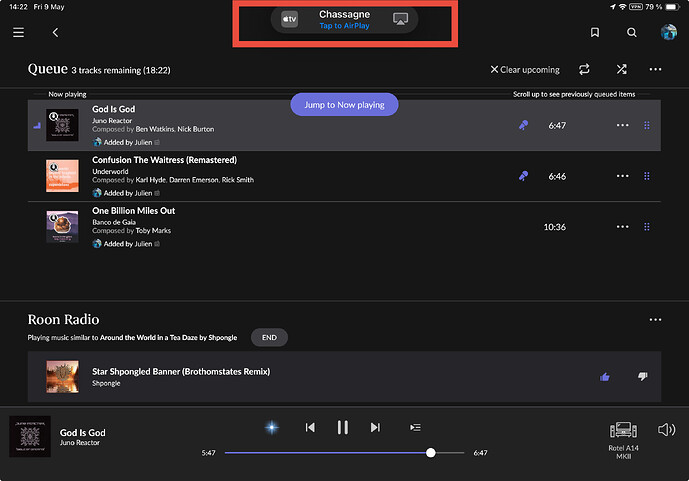
Task: Skip to next track
Action: pos(375,427)
